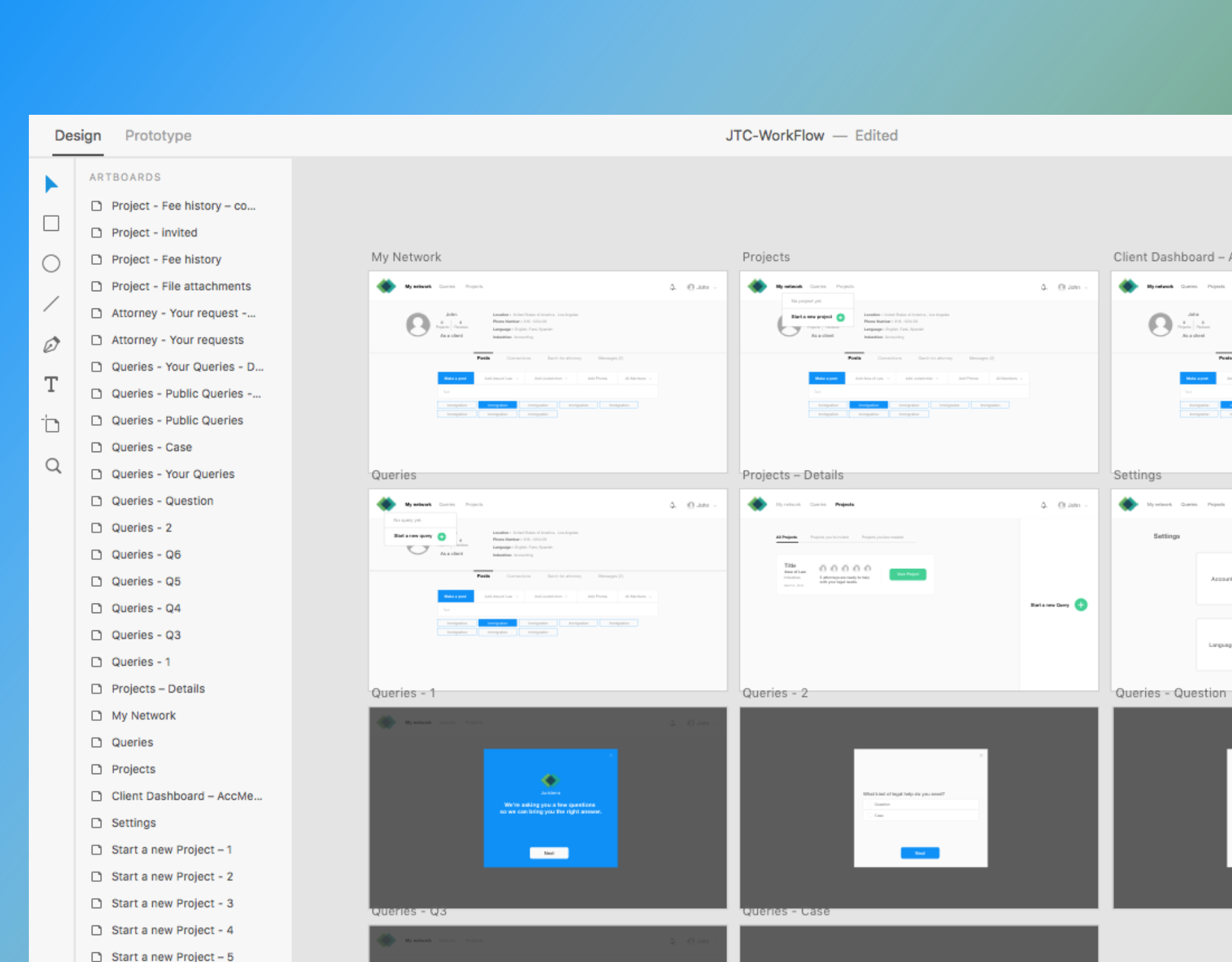Screen dimensions: 1232x962
Task: Select 'Queries - Q5' artboard row
Action: pyautogui.click(x=183, y=582)
